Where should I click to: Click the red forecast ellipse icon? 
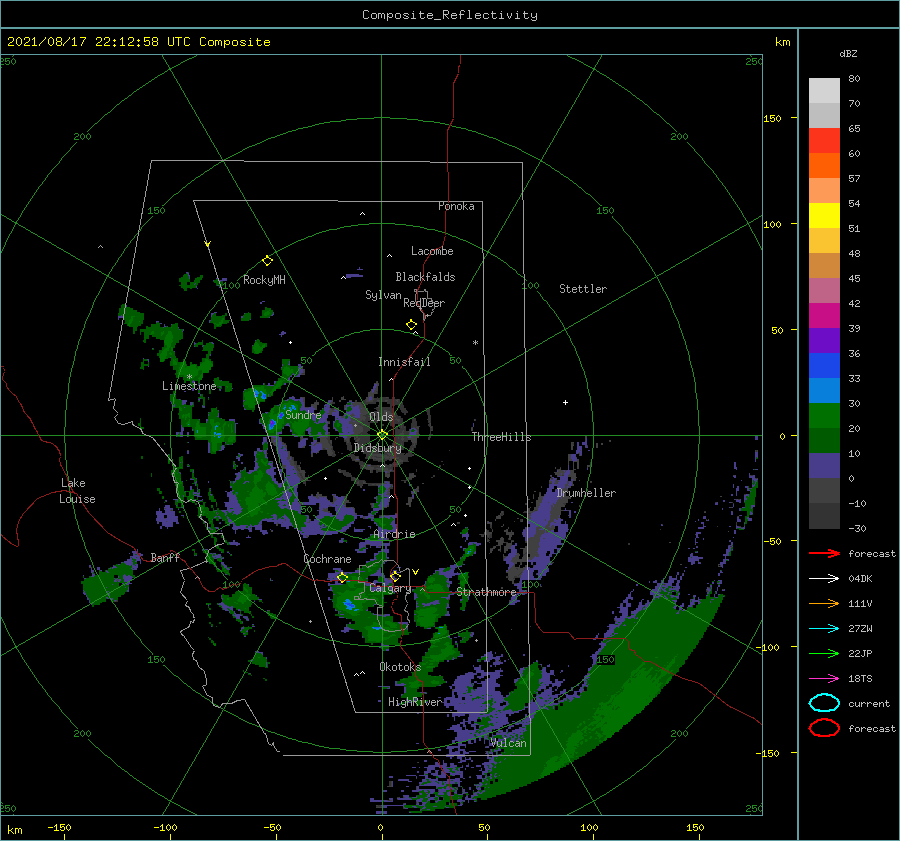coord(824,728)
